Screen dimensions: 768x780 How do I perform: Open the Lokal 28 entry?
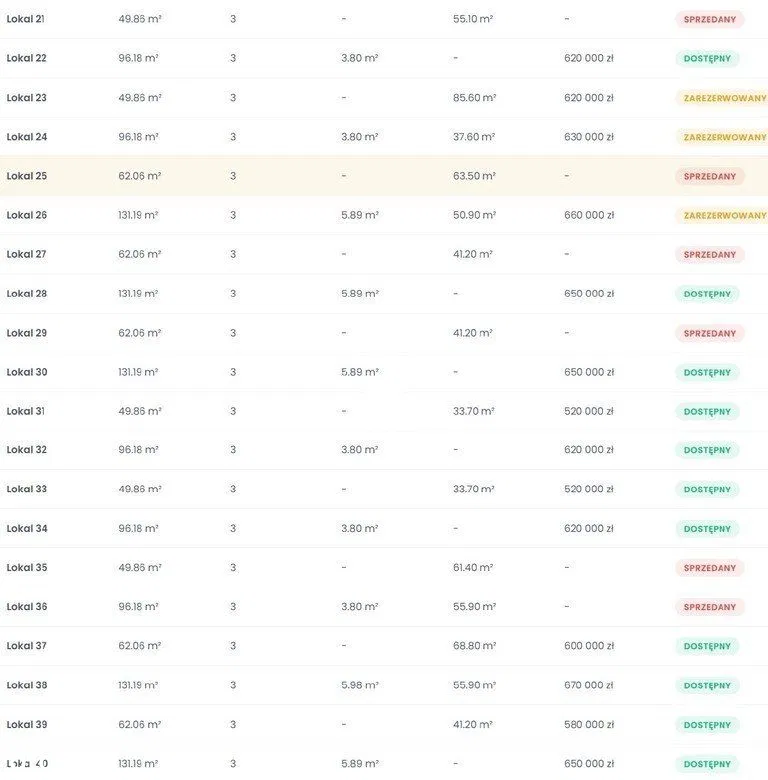tap(27, 294)
